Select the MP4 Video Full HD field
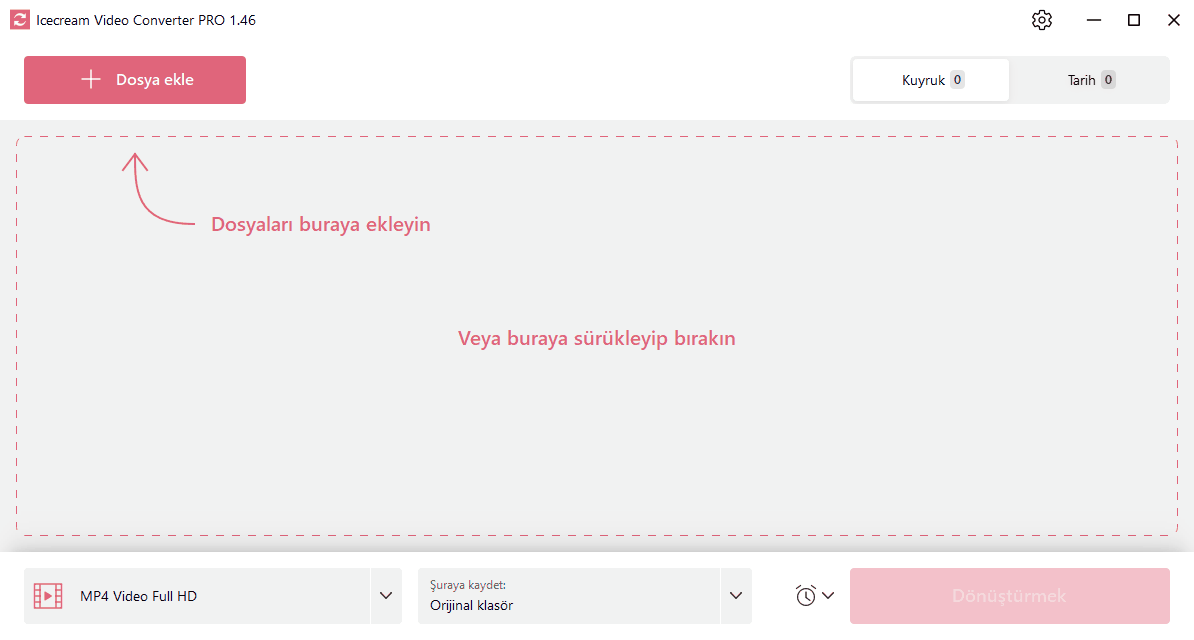The width and height of the screenshot is (1194, 640). point(197,596)
